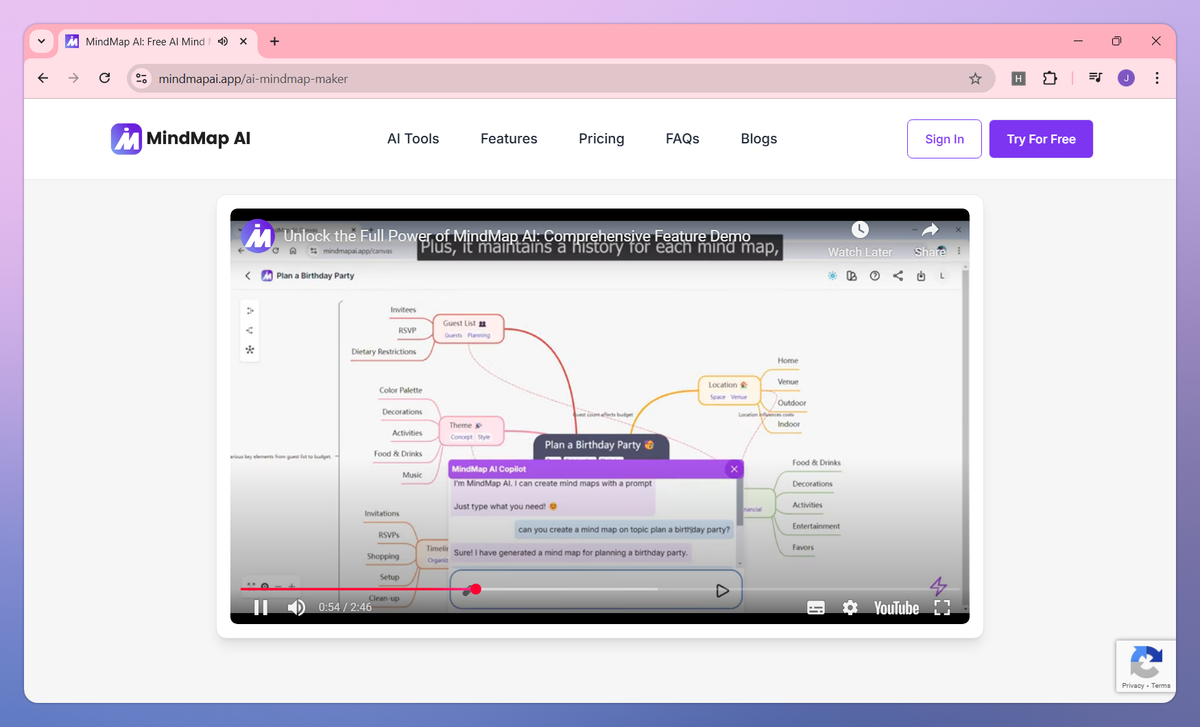The width and height of the screenshot is (1200, 727).
Task: Click the blue snowflake theme icon
Action: pyautogui.click(x=831, y=275)
